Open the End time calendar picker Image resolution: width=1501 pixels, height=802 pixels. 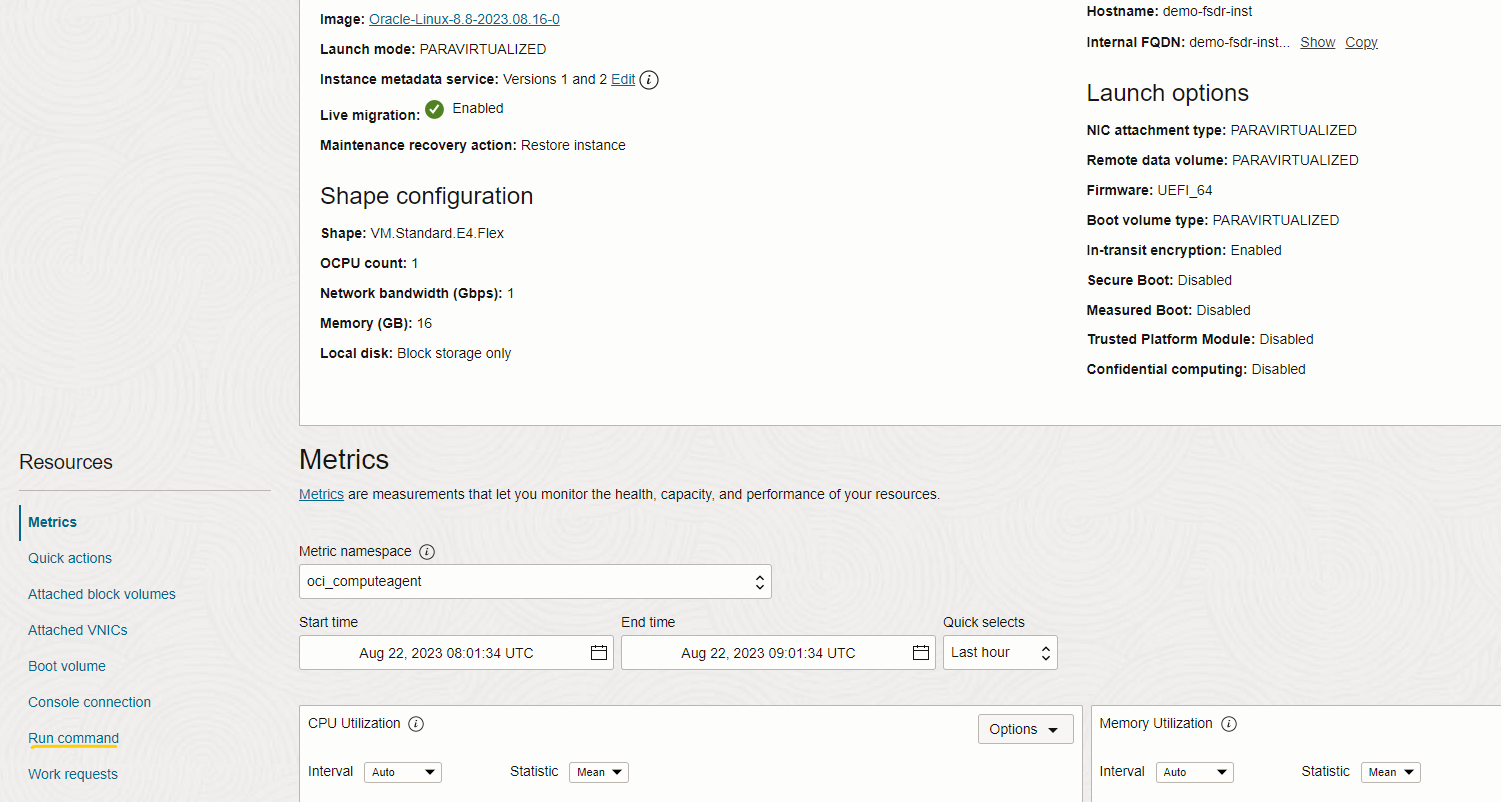[x=920, y=652]
